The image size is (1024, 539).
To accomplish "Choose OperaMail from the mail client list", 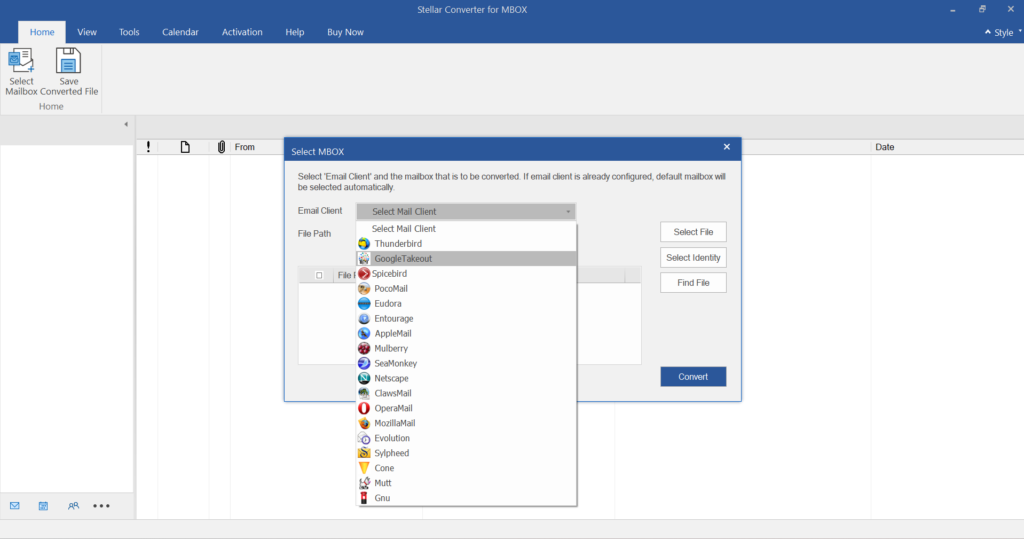I will coord(466,408).
